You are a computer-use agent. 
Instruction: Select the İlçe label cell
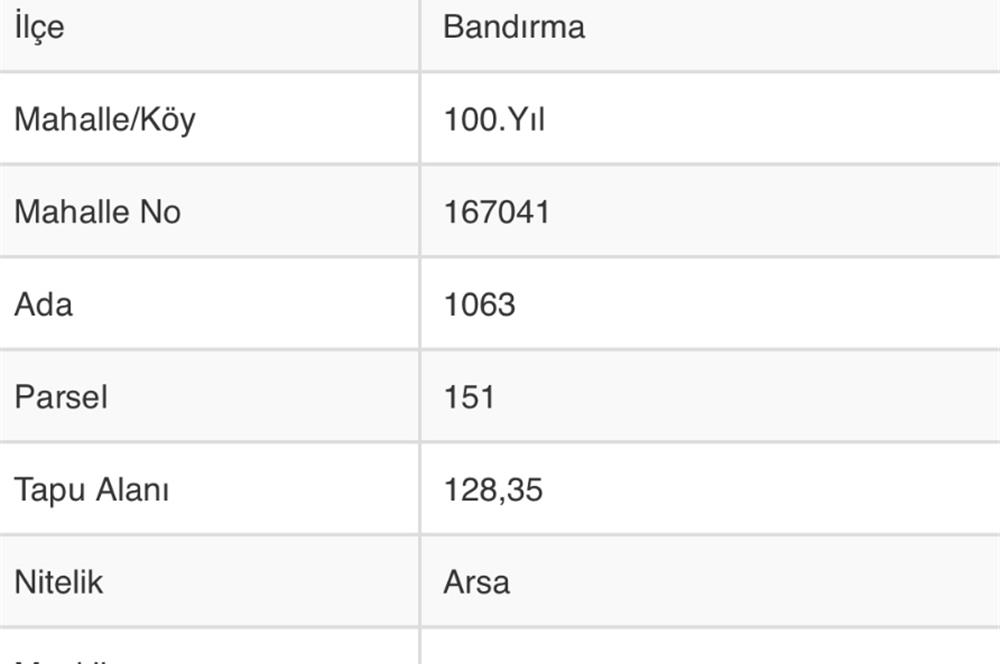click(x=209, y=35)
